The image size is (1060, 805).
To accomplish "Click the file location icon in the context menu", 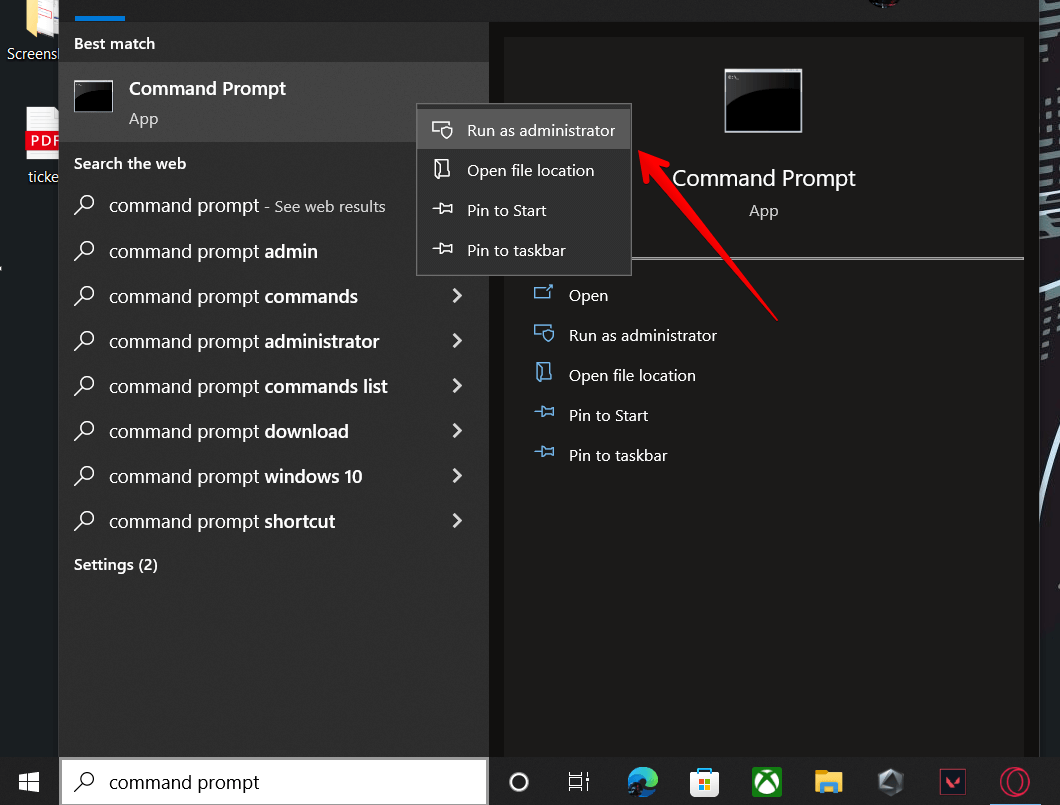I will (x=442, y=169).
